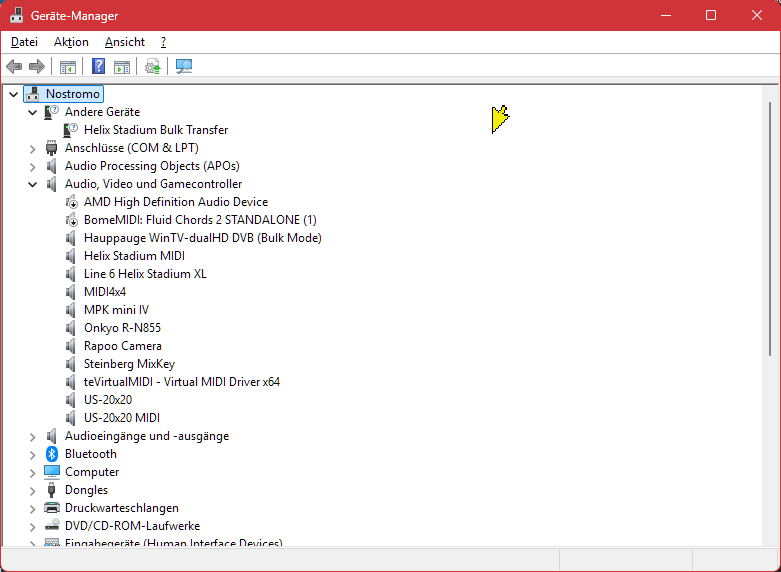Click the vertical scrollbar in device list
781x572 pixels.
(770, 230)
